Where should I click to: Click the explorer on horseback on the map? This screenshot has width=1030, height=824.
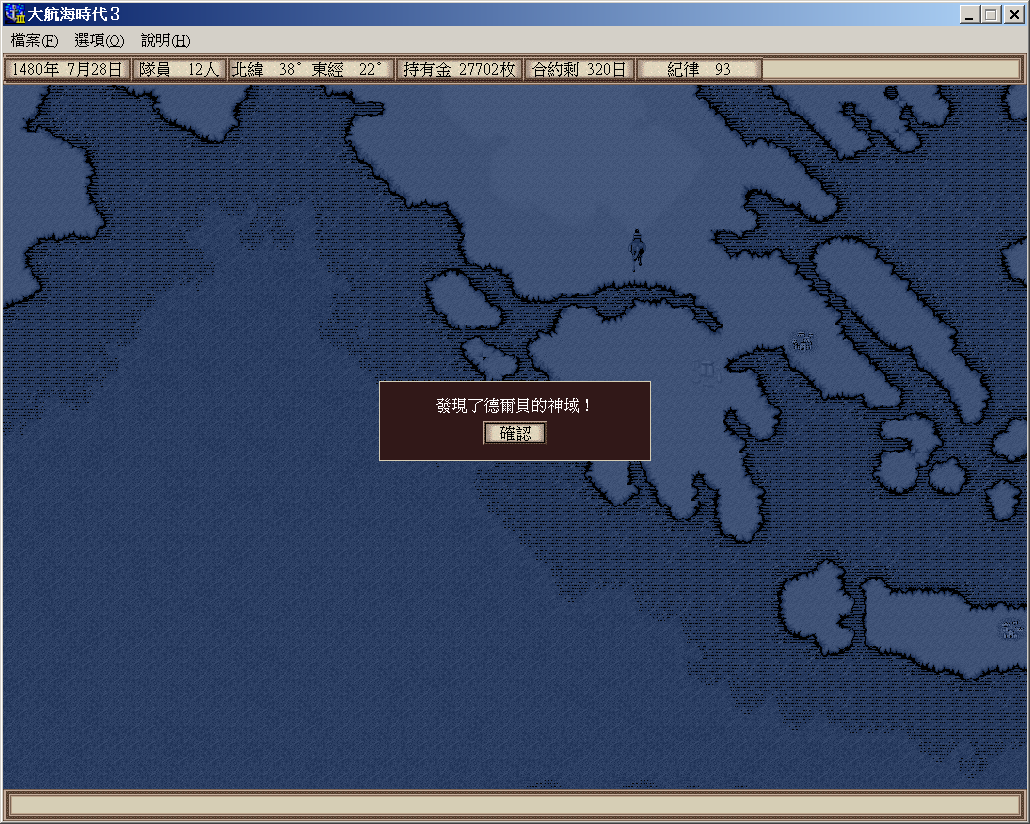pyautogui.click(x=636, y=248)
